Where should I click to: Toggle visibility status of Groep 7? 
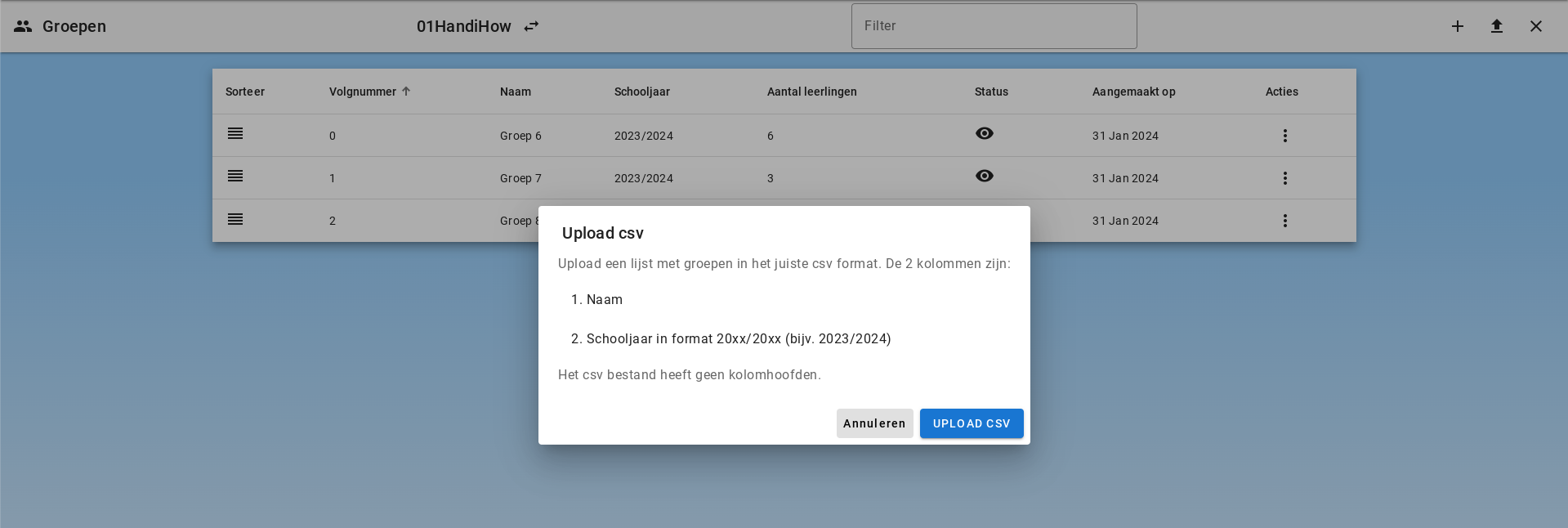(x=984, y=176)
